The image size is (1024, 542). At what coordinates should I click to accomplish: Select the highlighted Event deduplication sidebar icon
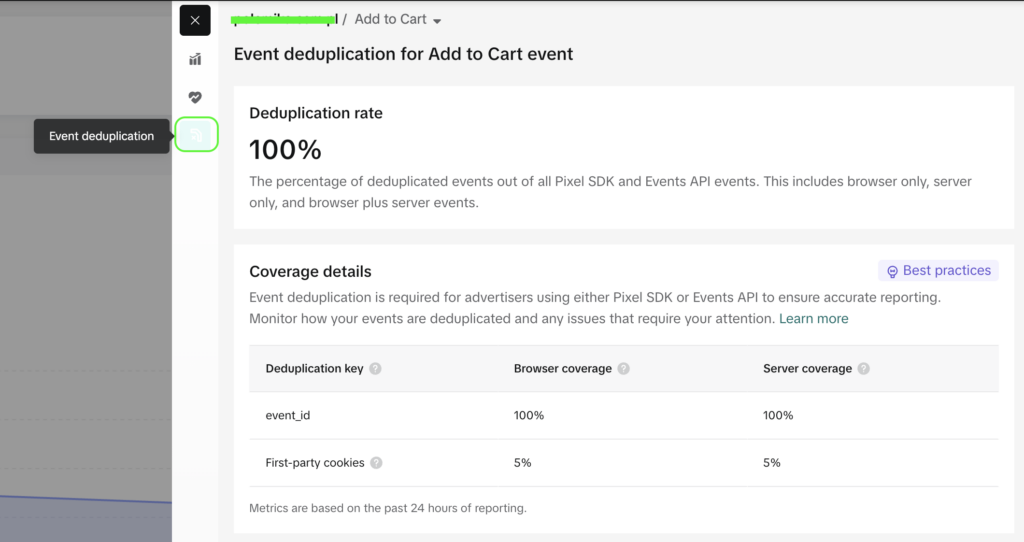pos(196,135)
